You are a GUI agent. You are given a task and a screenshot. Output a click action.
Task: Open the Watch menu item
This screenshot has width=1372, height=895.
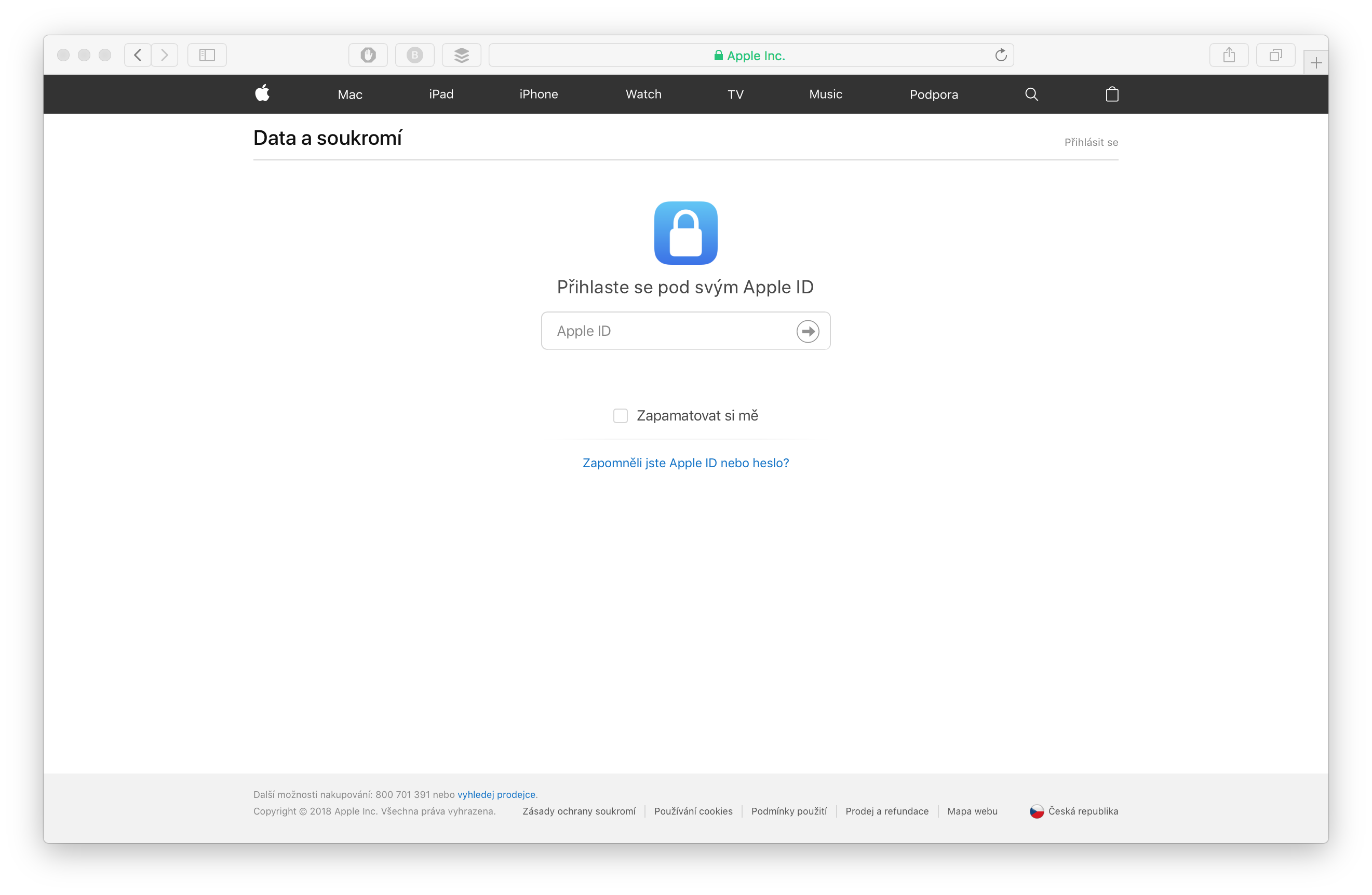click(643, 94)
